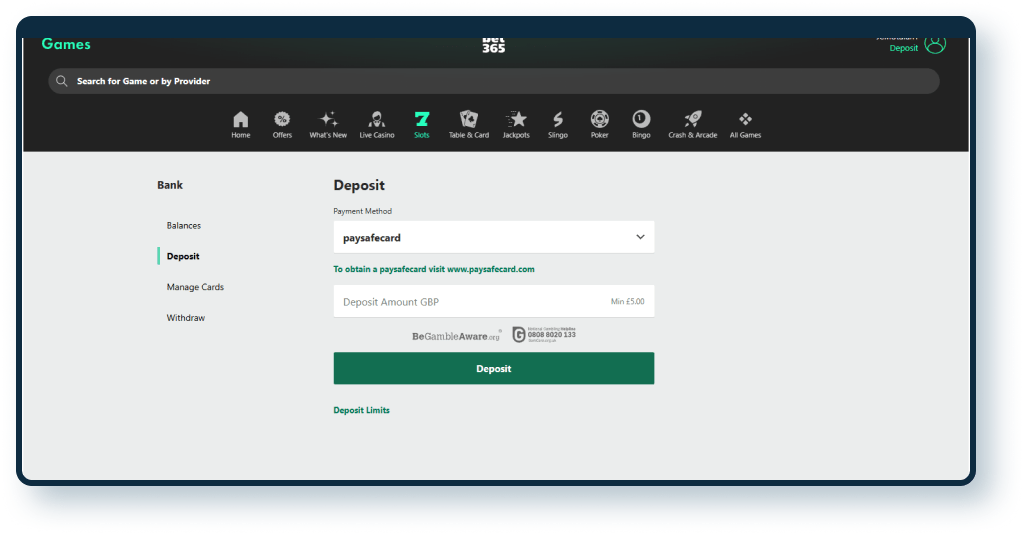
Task: Open What's New games category
Action: click(328, 124)
